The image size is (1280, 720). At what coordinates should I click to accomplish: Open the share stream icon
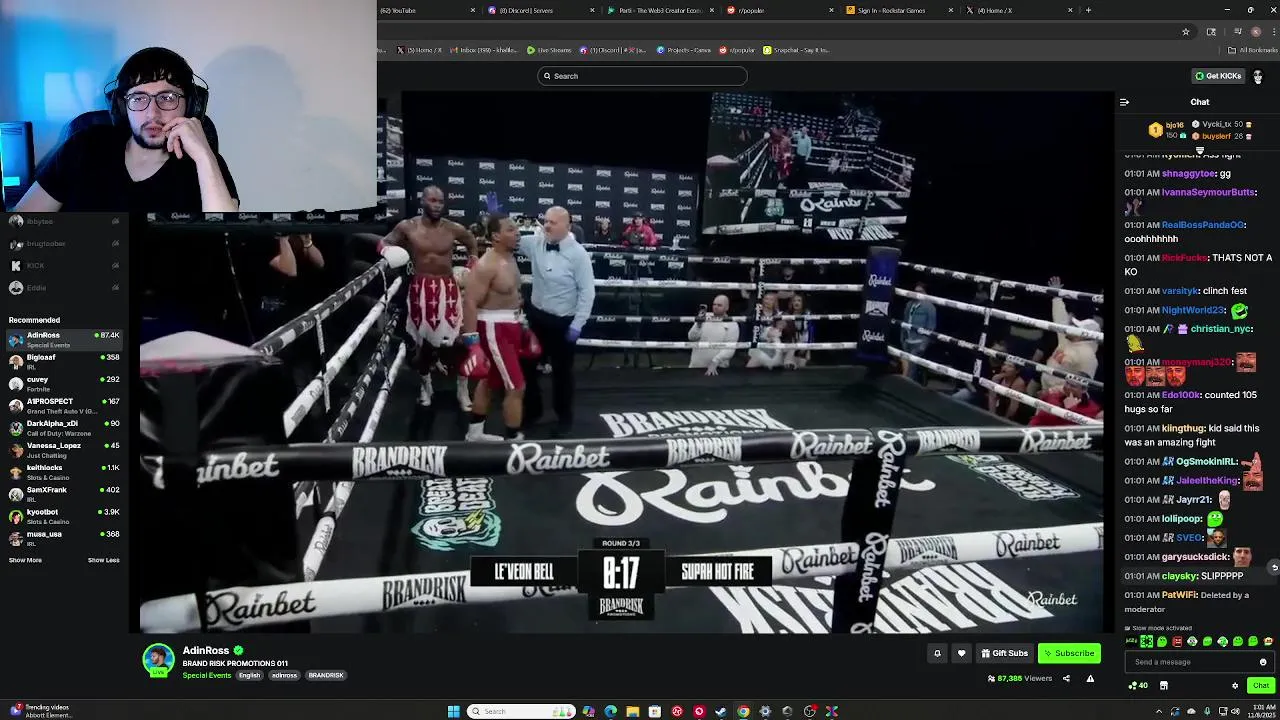click(1066, 679)
